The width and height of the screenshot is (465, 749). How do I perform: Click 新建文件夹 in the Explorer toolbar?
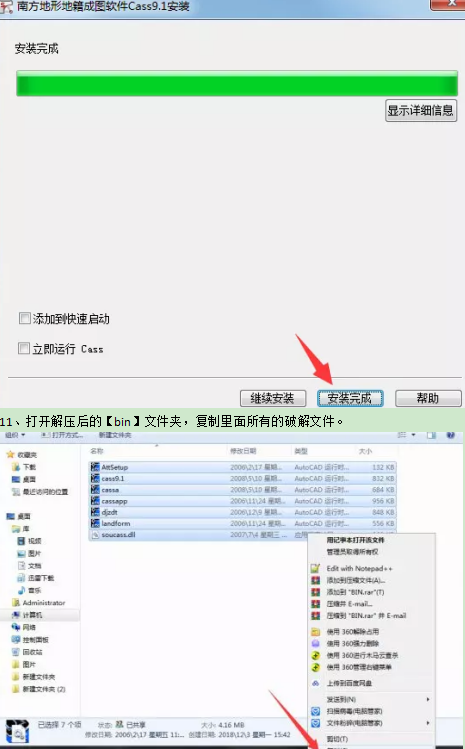point(115,435)
